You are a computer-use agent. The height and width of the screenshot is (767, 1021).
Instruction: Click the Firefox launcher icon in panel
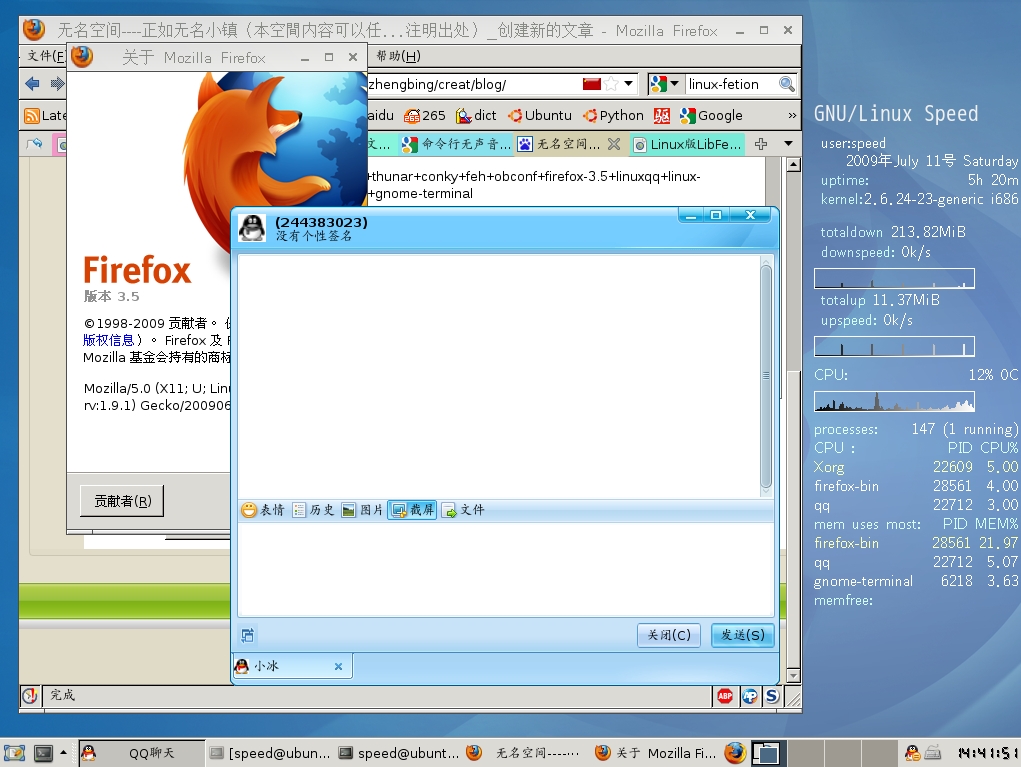[735, 753]
